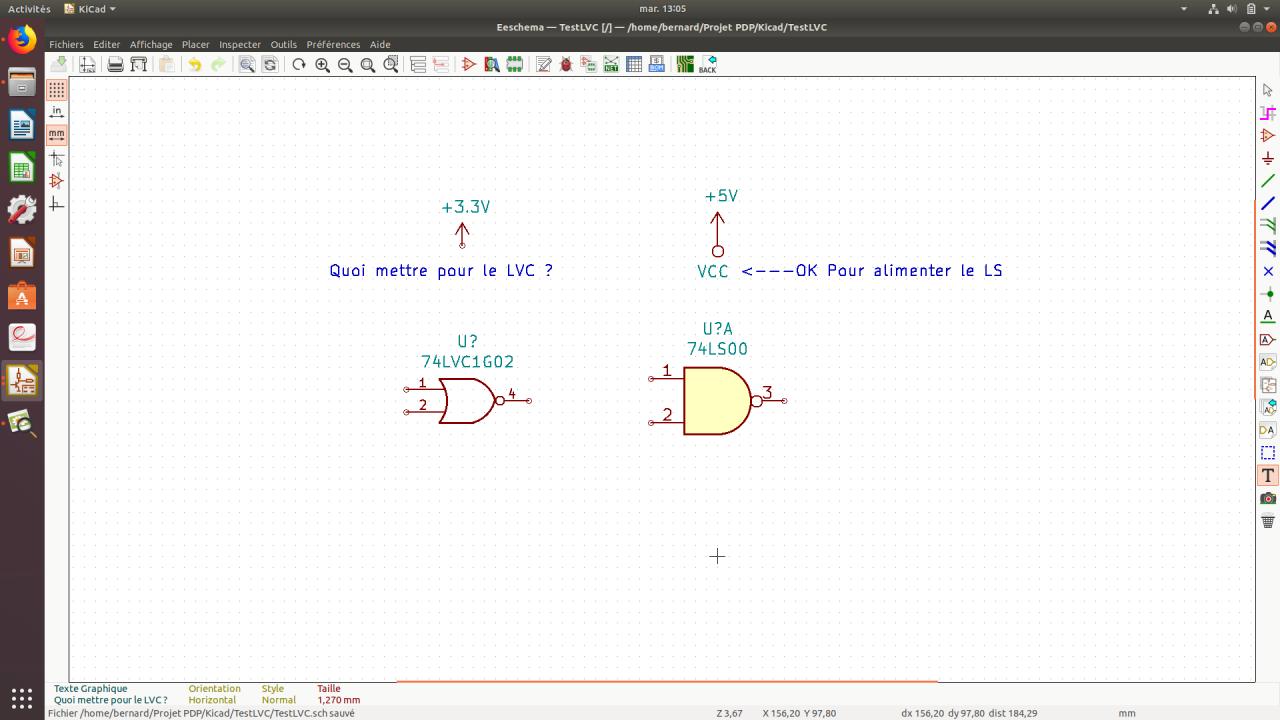Image resolution: width=1280 pixels, height=720 pixels.
Task: Select the place bus tool
Action: 1268,203
